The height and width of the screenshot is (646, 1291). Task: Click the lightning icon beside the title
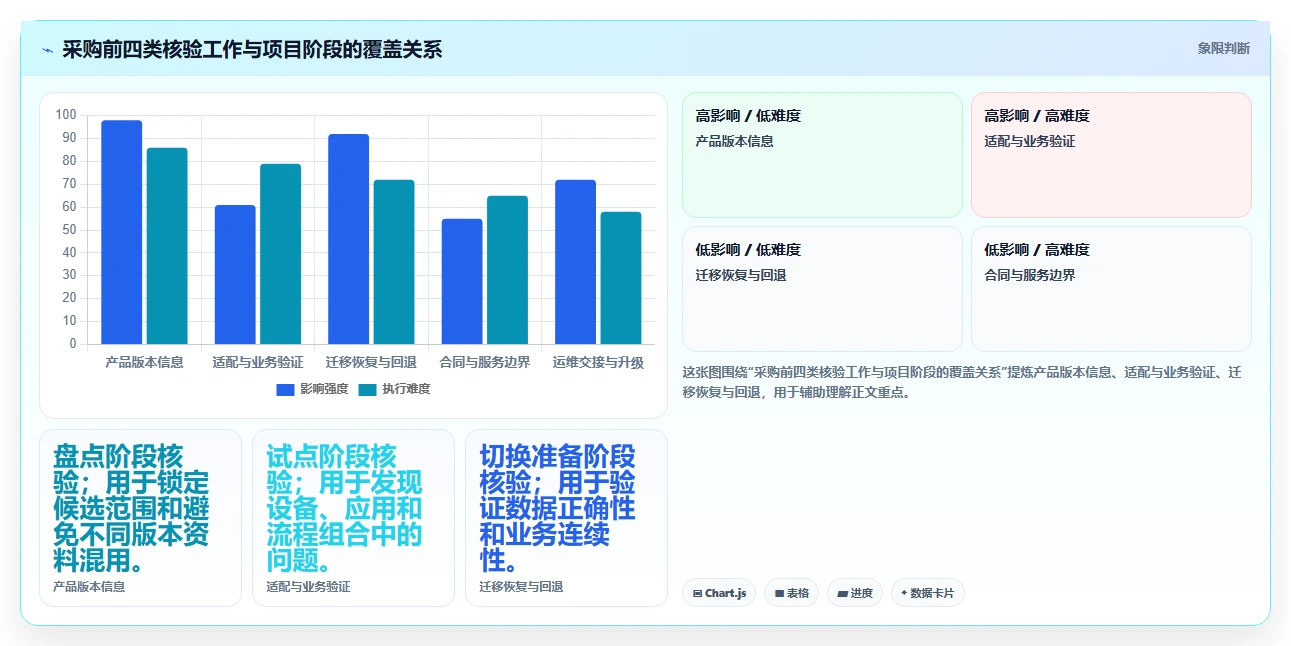(x=47, y=50)
